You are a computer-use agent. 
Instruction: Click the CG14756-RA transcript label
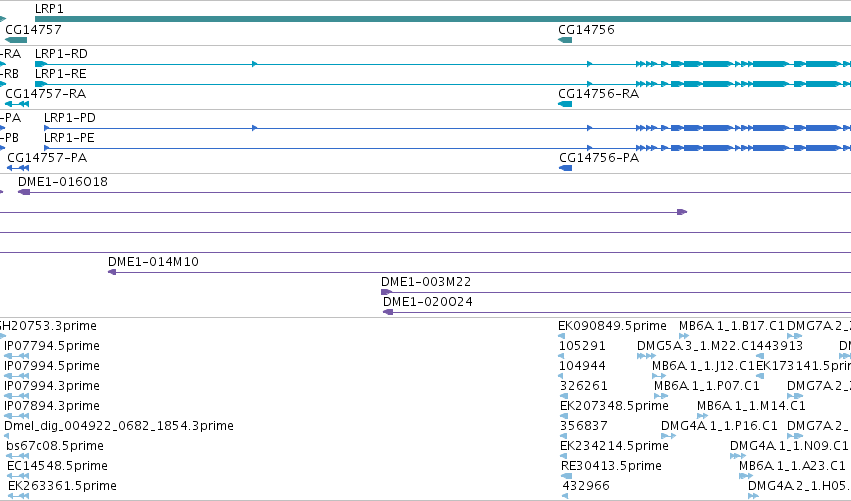[599, 94]
